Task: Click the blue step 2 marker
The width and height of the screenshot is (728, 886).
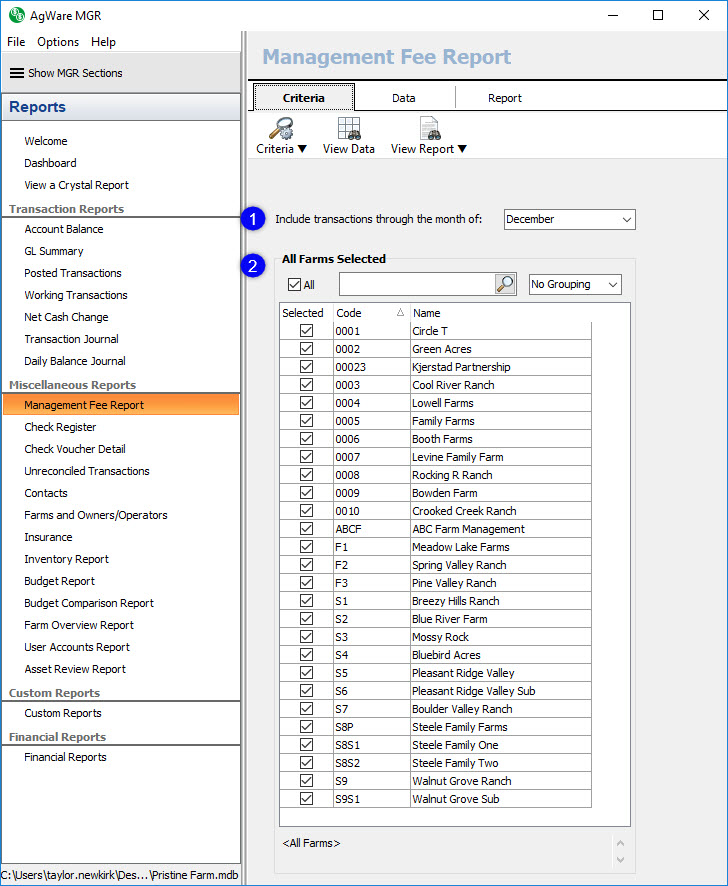Action: (x=255, y=266)
